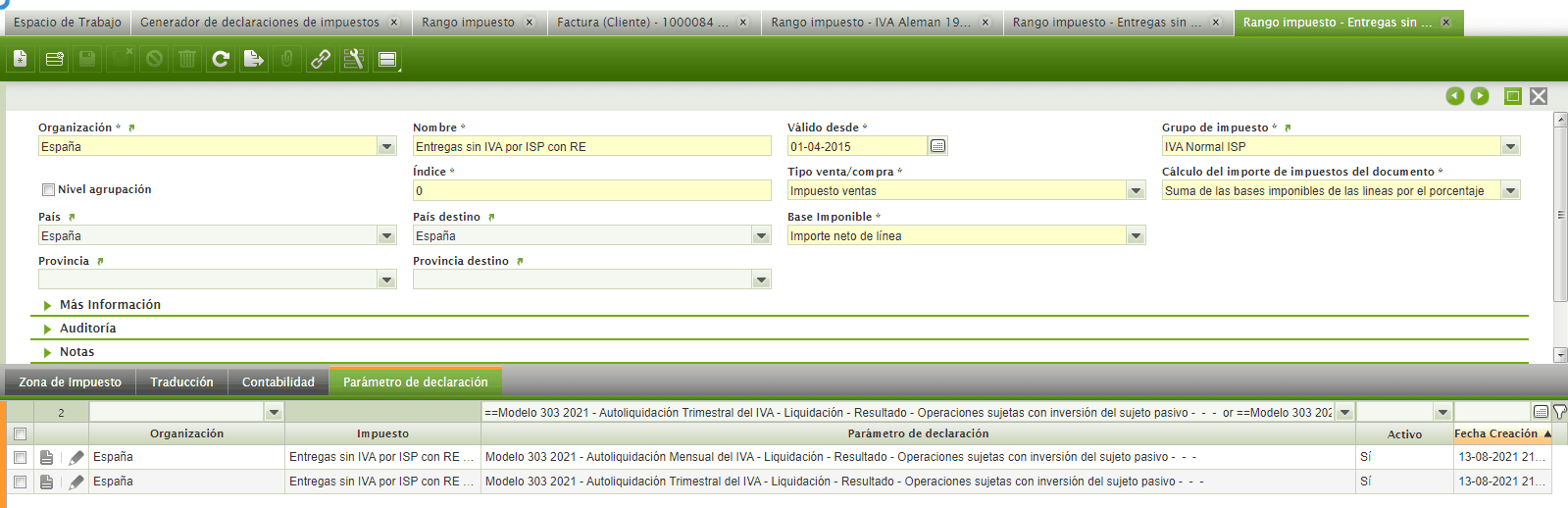Select the Mensual declaration row checkbox
This screenshot has width=1568, height=508.
click(x=20, y=457)
